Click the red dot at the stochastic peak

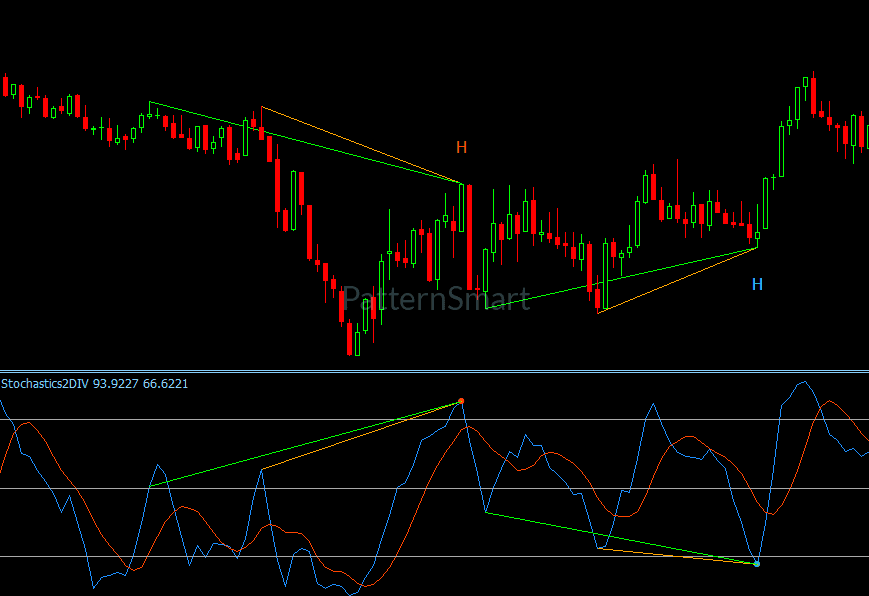click(x=461, y=401)
